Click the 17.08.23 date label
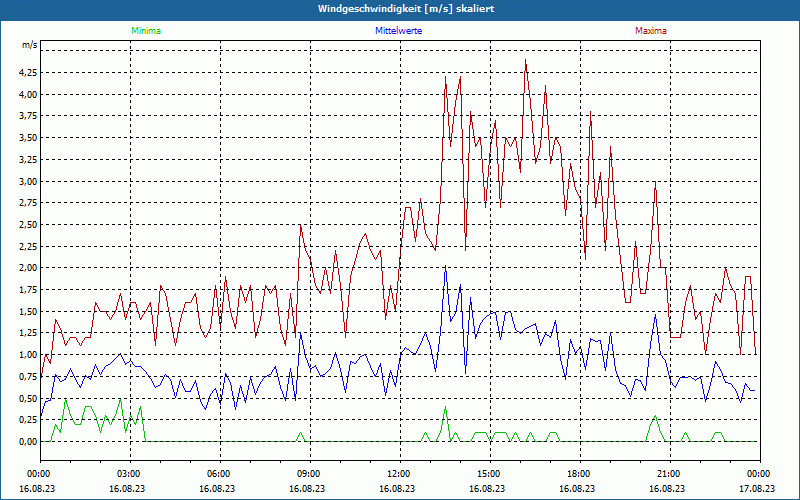Viewport: 800px width, 500px height. [x=757, y=488]
